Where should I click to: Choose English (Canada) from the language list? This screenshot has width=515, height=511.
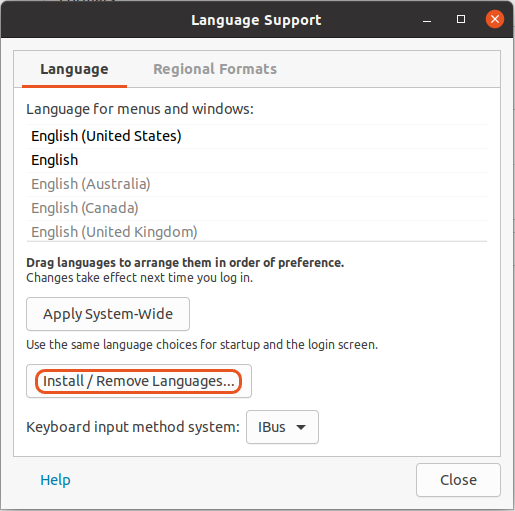(257, 208)
